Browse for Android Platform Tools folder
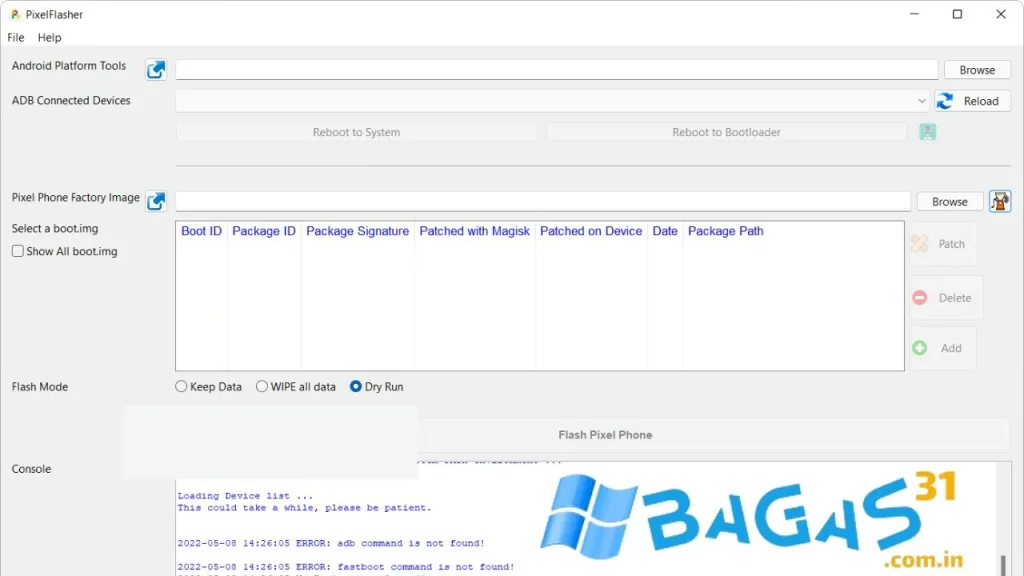1024x576 pixels. (977, 70)
